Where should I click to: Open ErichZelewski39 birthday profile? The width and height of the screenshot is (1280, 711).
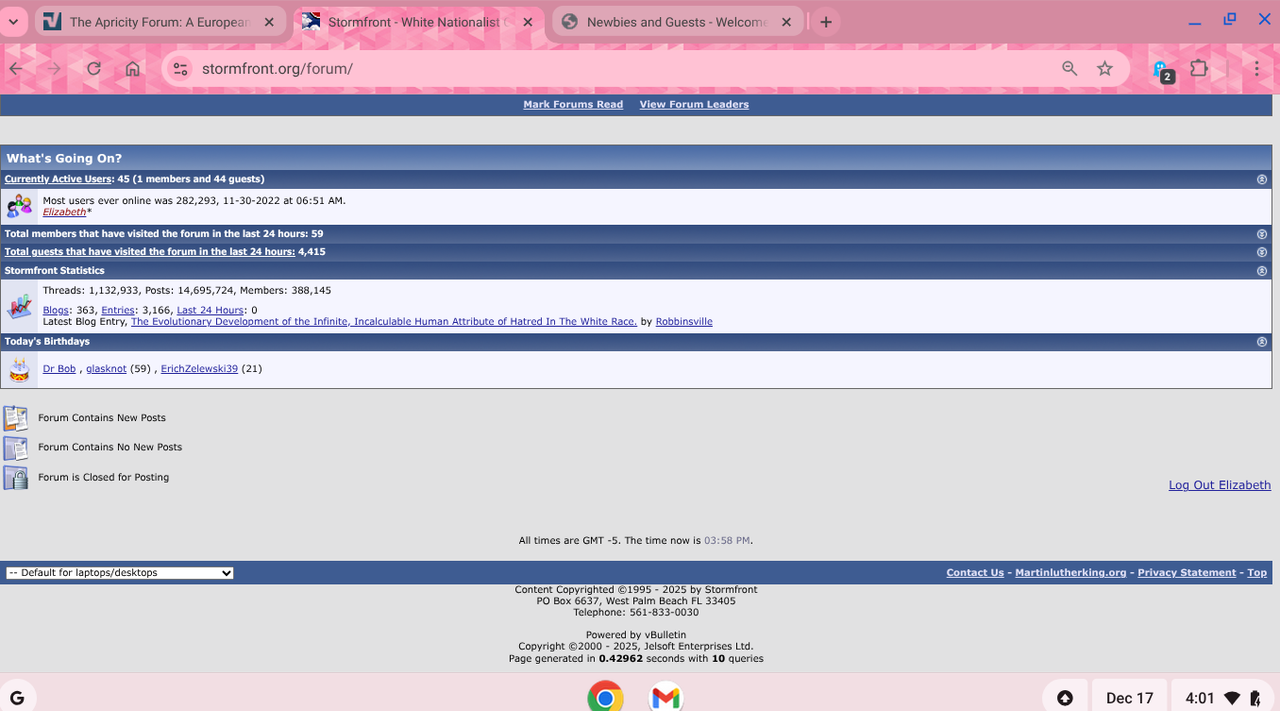point(199,369)
